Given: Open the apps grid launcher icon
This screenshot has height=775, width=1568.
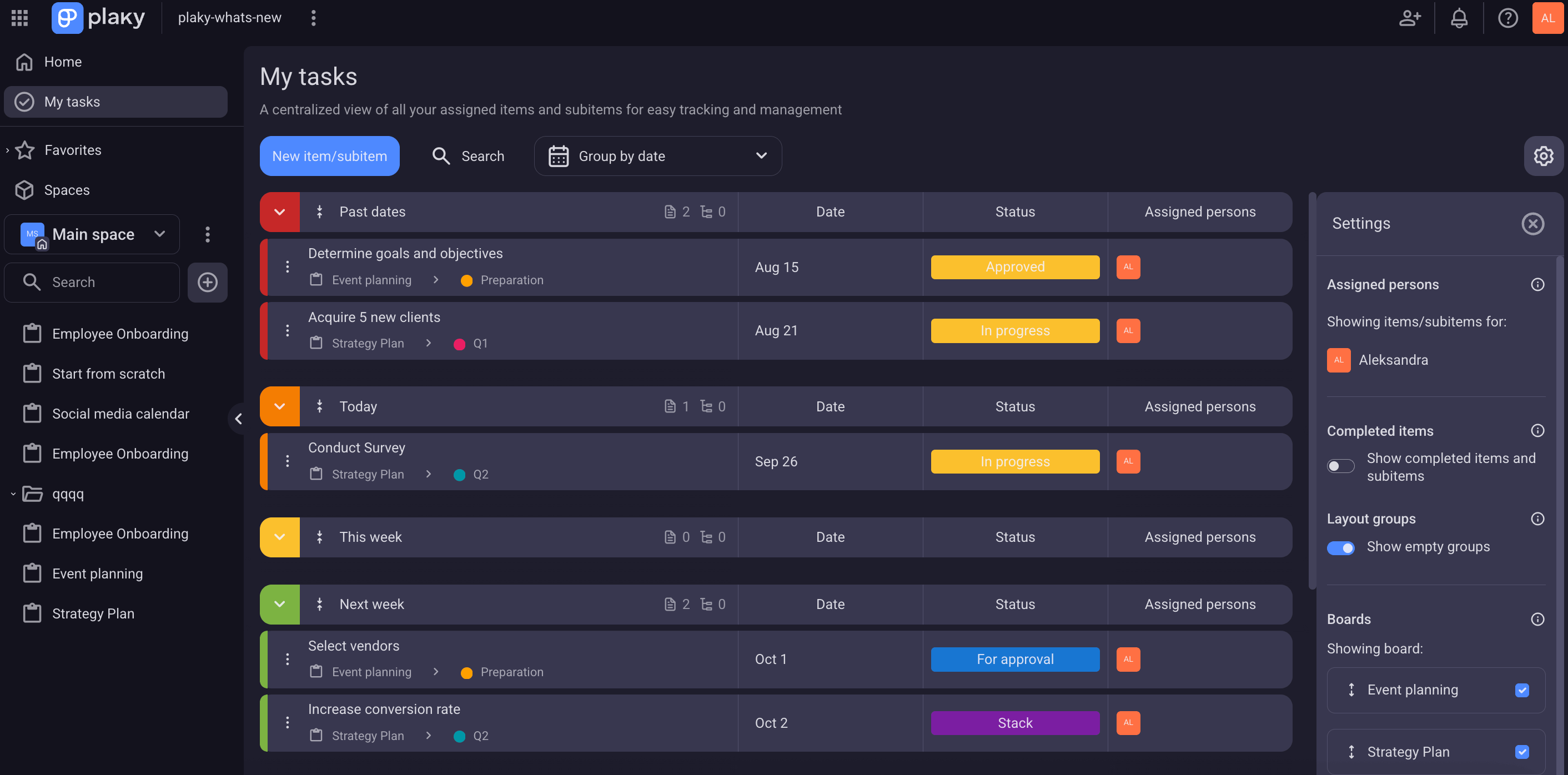Looking at the screenshot, I should pyautogui.click(x=19, y=18).
